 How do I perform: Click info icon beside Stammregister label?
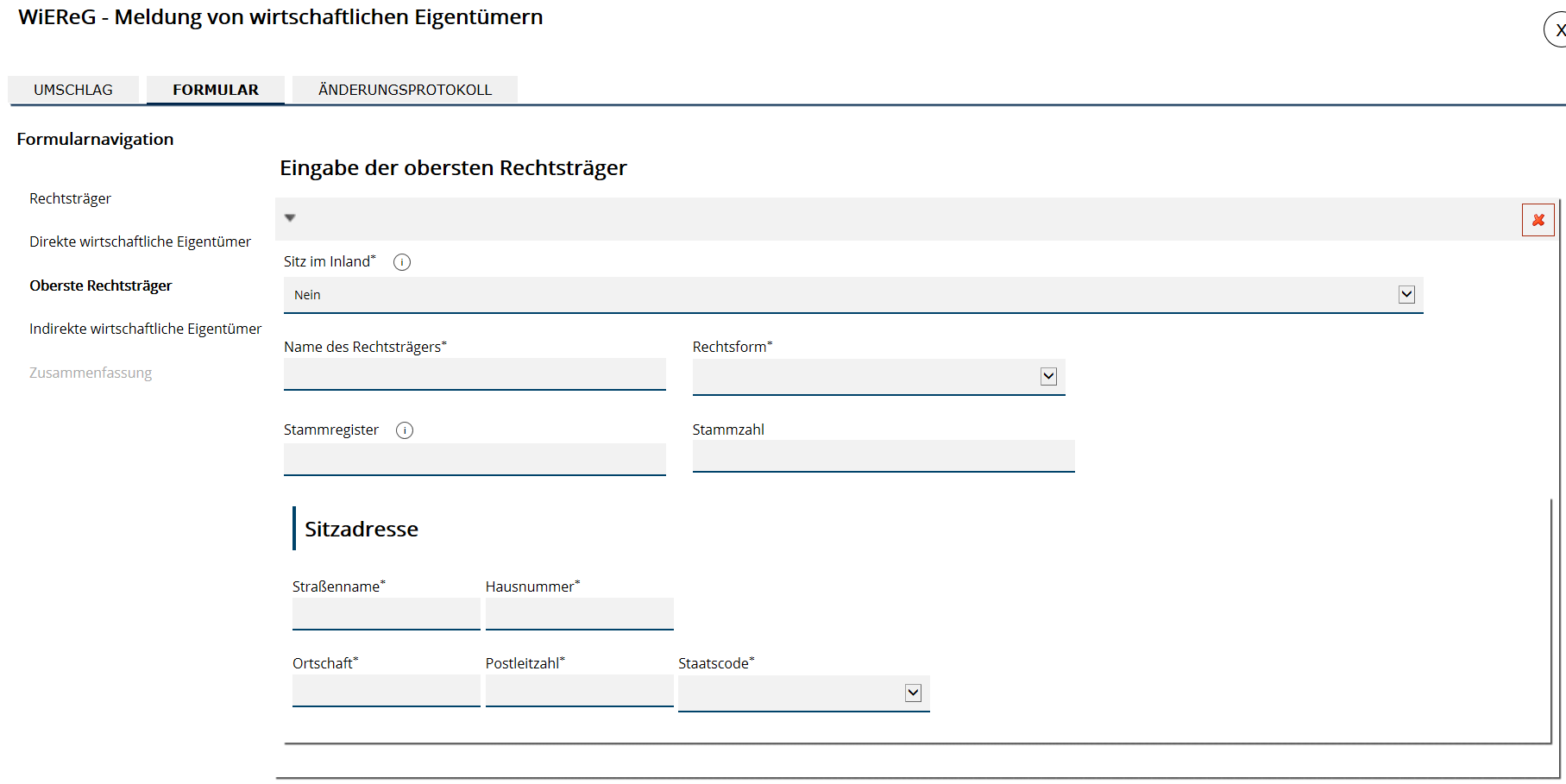pos(405,430)
